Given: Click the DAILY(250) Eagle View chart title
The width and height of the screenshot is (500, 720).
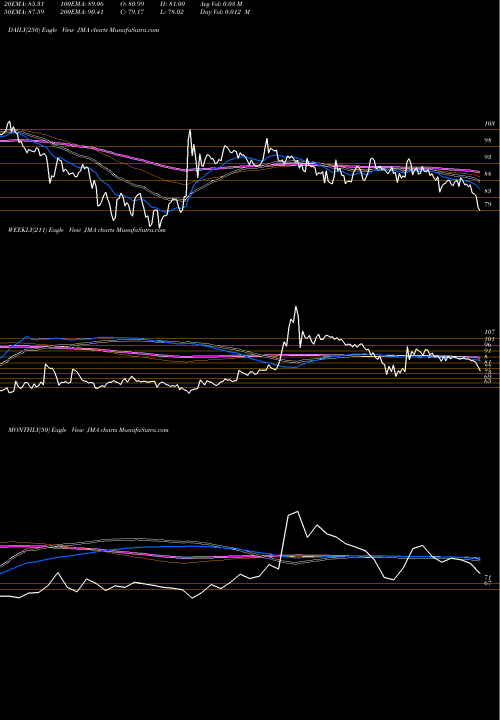Looking at the screenshot, I should tap(84, 30).
